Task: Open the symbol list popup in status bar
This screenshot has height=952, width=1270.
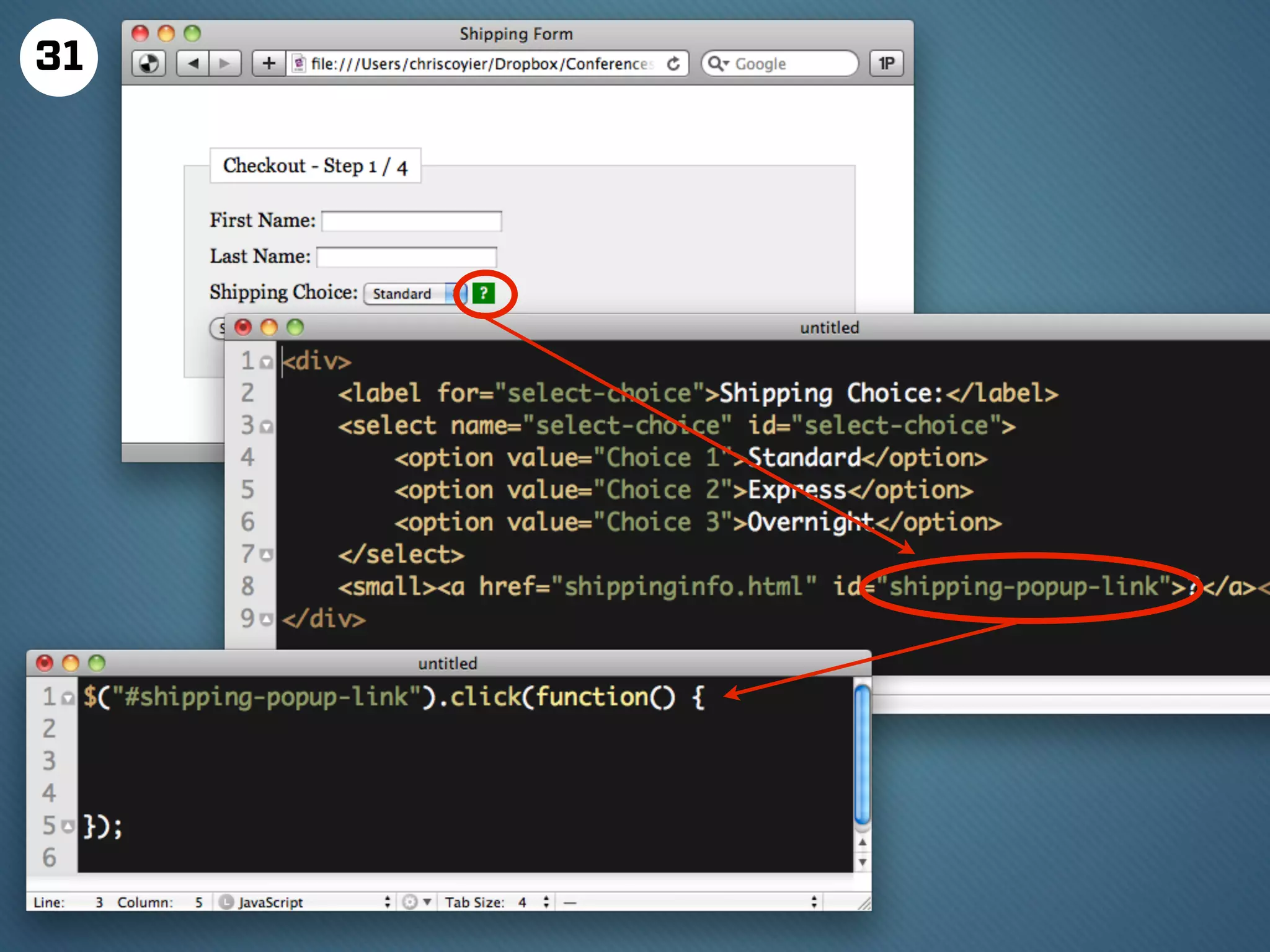Action: click(x=688, y=902)
